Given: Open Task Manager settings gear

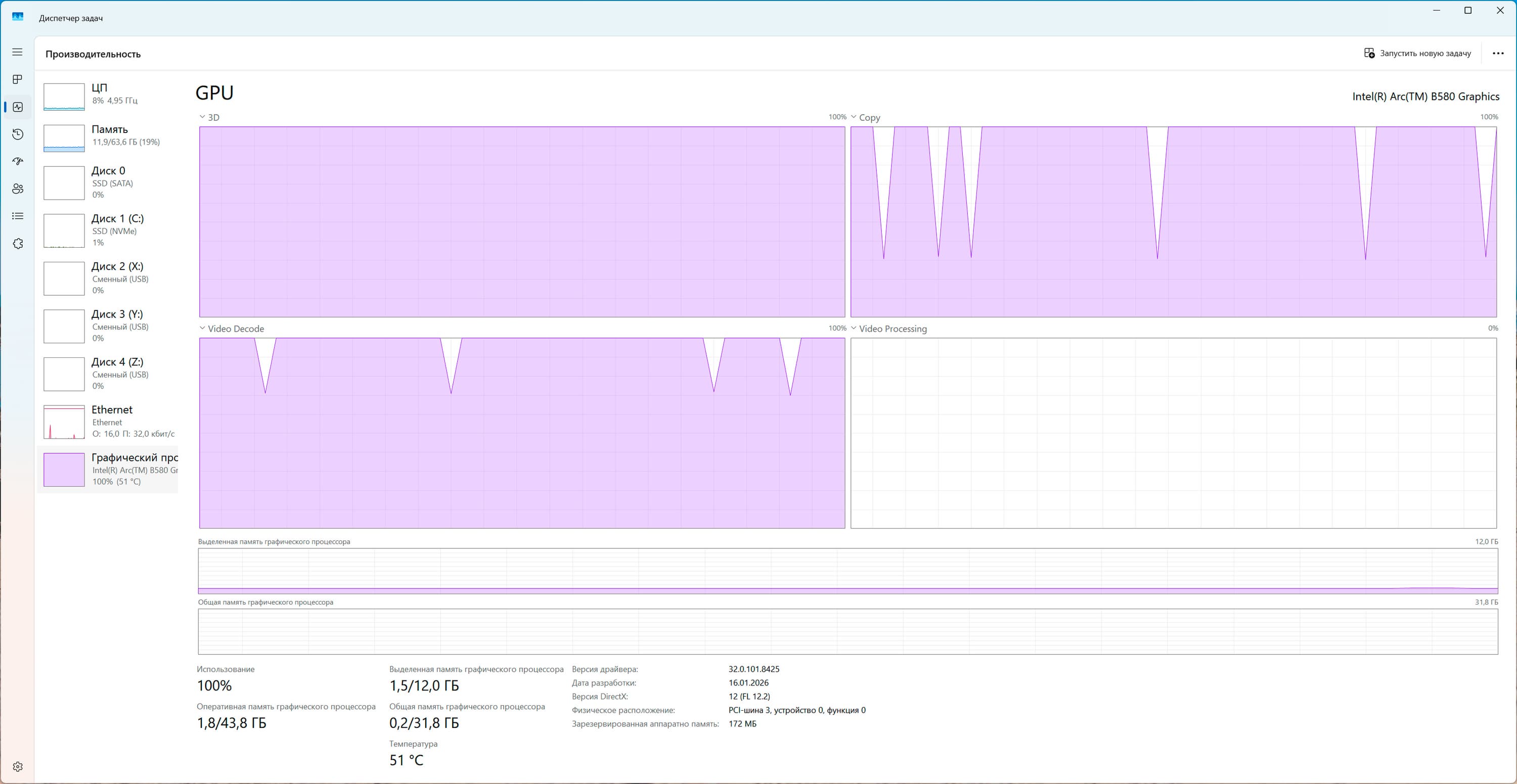Looking at the screenshot, I should [17, 766].
